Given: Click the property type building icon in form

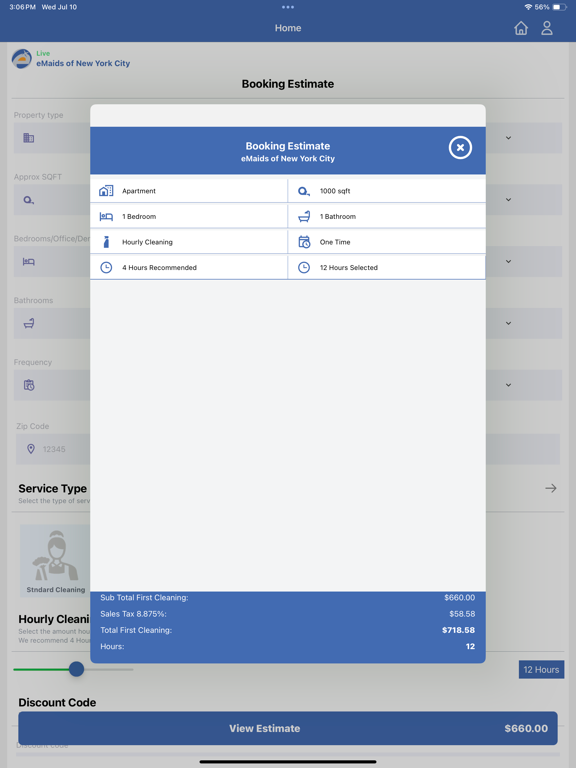Looking at the screenshot, I should (29, 138).
